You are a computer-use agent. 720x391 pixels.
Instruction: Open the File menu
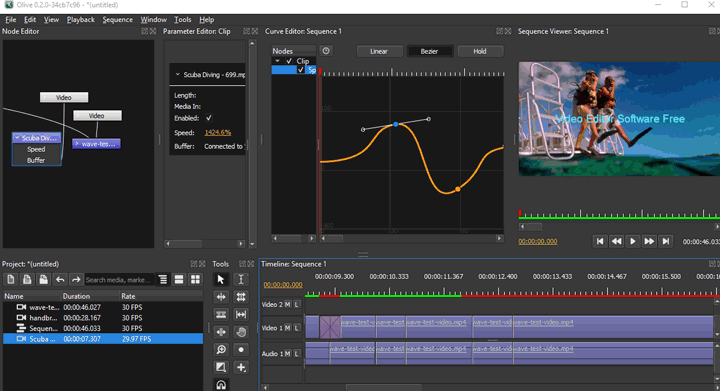(11, 20)
